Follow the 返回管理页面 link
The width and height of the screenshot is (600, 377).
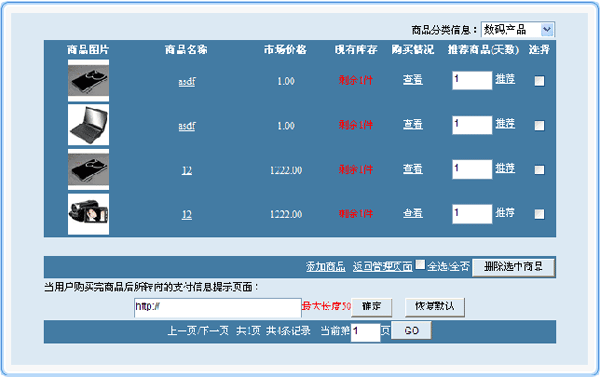[x=383, y=266]
